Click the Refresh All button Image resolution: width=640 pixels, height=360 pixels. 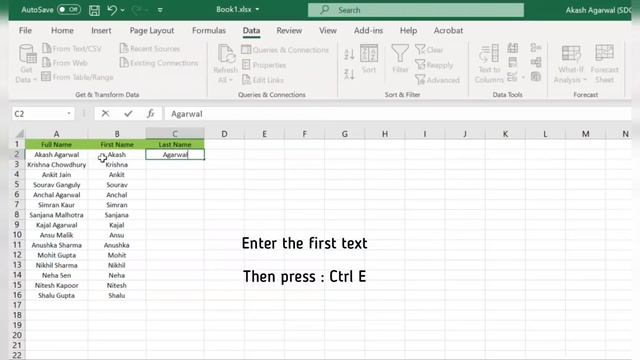pos(225,63)
